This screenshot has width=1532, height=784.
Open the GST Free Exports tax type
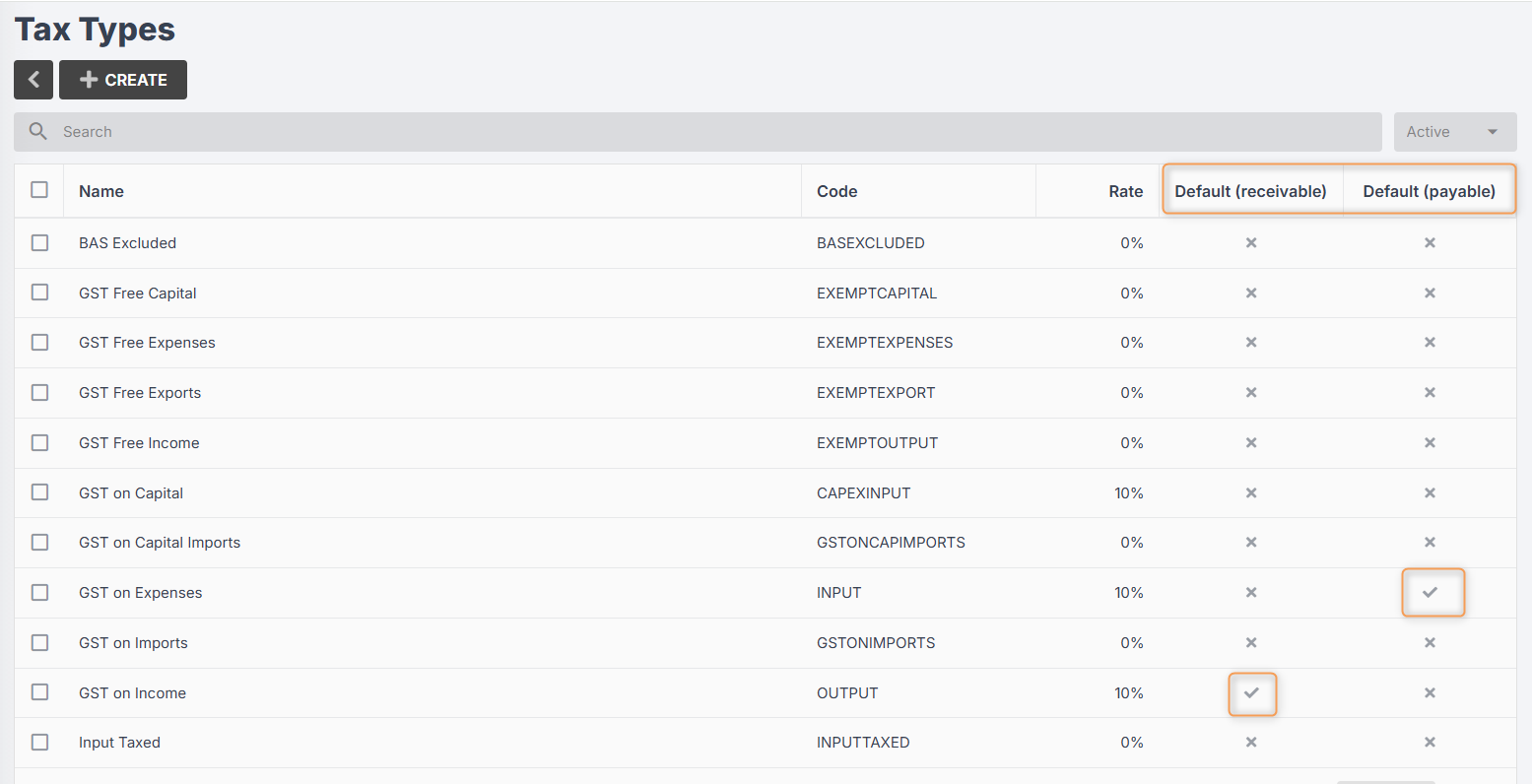(140, 392)
